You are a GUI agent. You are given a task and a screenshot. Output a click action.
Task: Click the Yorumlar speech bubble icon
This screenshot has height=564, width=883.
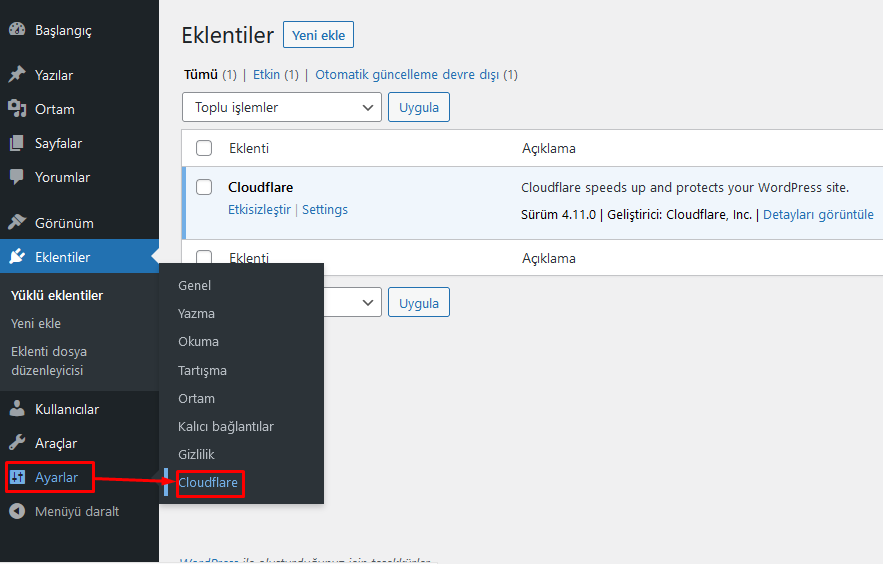17,177
